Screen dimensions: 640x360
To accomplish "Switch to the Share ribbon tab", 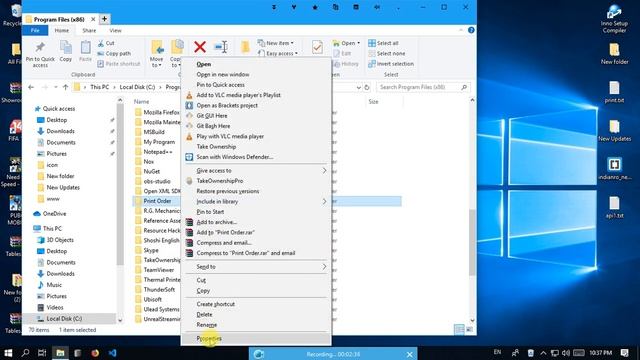I will 89,31.
